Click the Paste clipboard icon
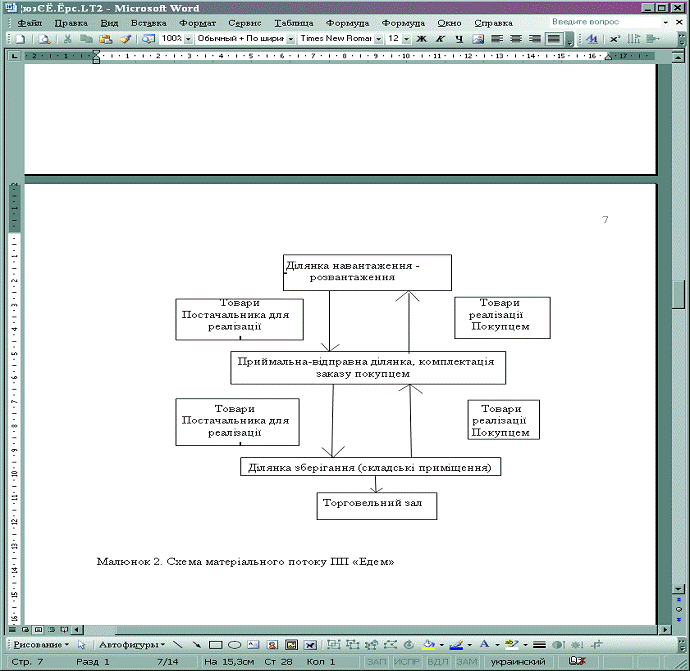This screenshot has width=690, height=671. [105, 39]
